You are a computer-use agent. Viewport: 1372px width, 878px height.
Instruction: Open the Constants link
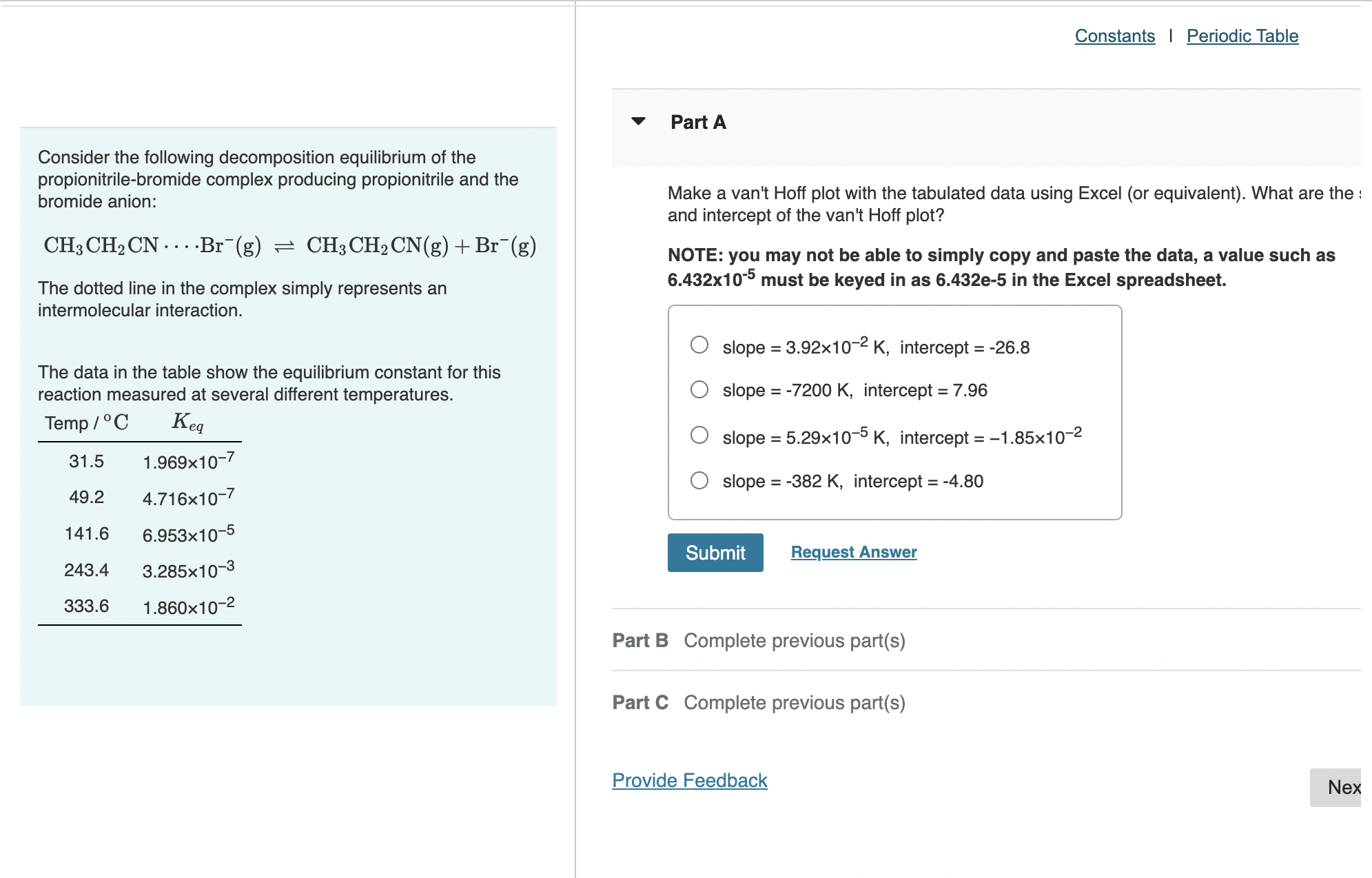tap(1114, 35)
